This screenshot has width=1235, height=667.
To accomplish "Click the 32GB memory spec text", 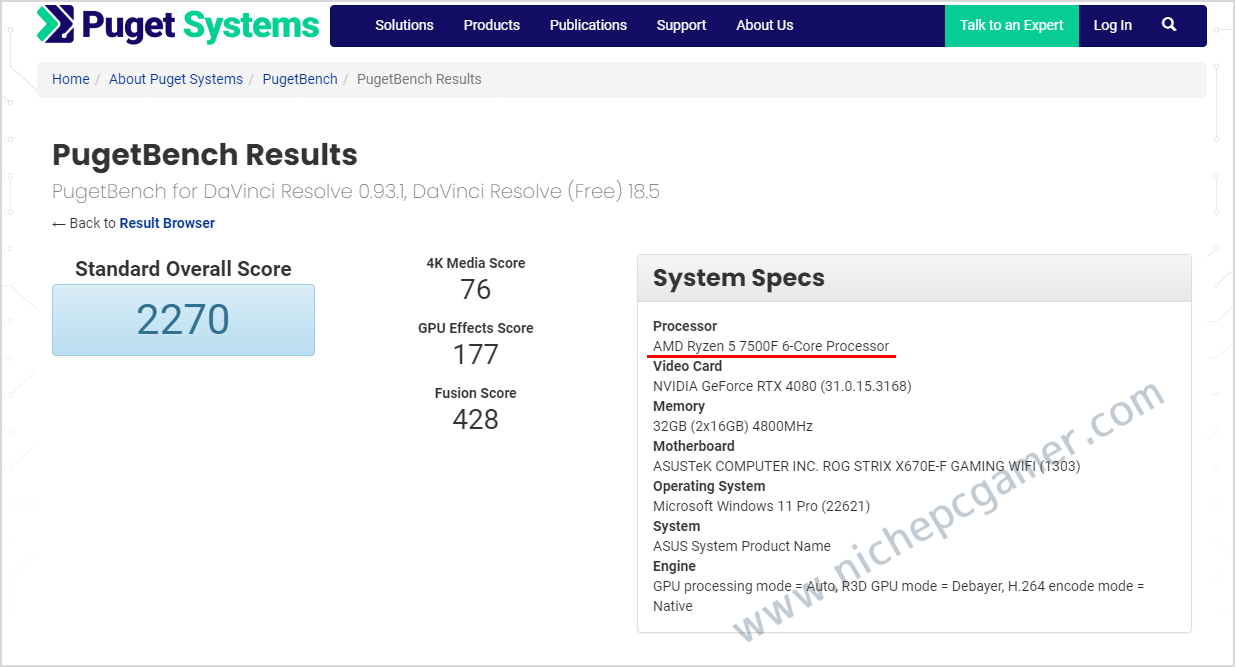I will click(733, 426).
